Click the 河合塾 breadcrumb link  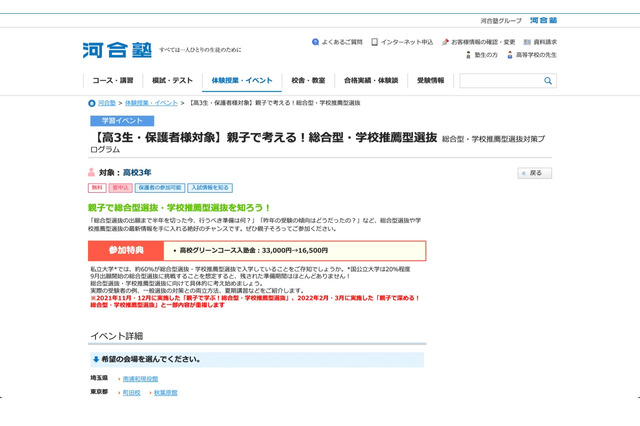click(107, 103)
